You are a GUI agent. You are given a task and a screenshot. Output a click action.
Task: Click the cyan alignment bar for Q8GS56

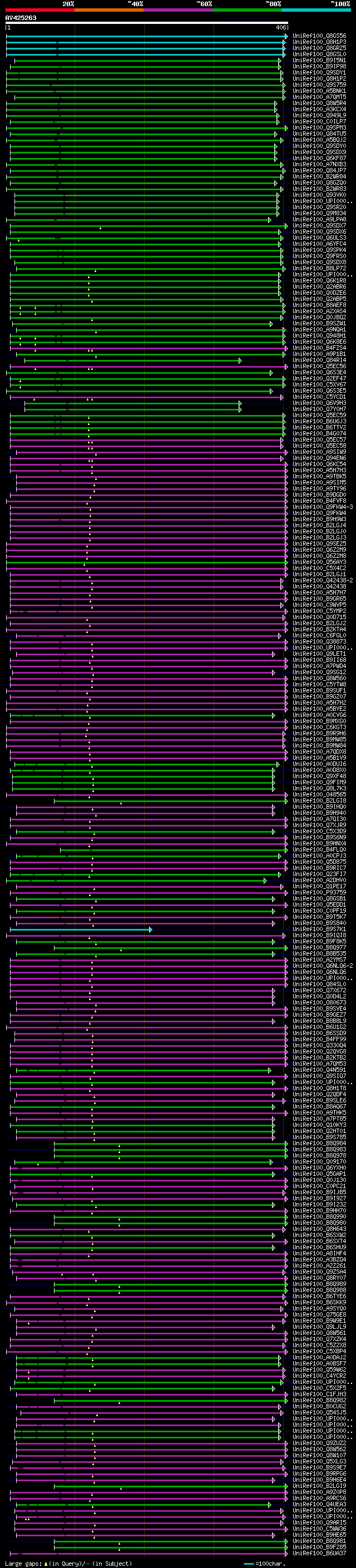pos(147,36)
